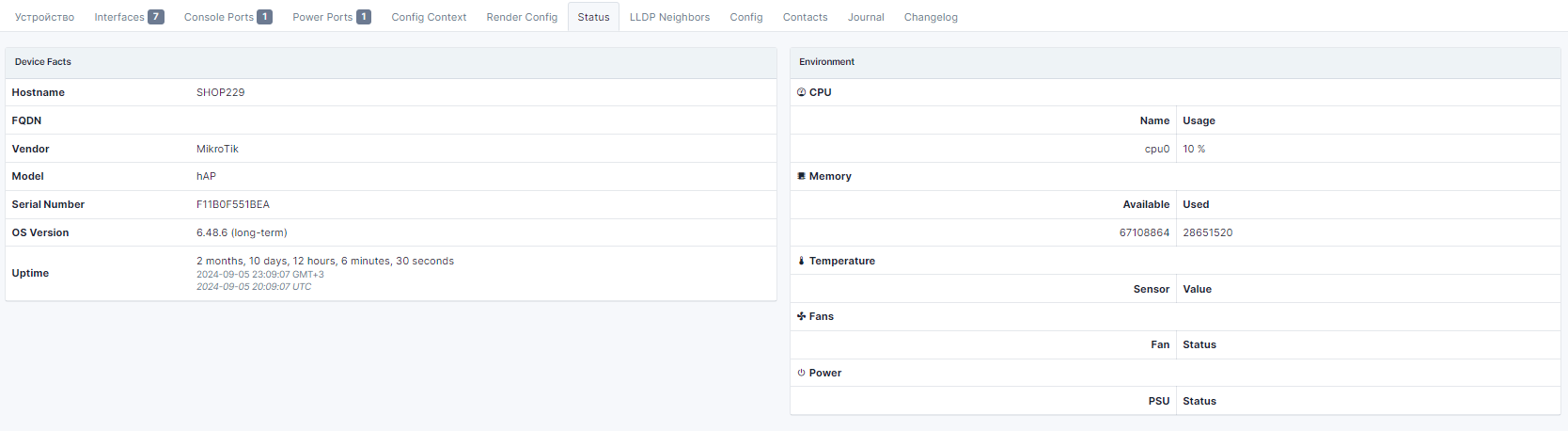Click the hAP model link
Screen dimensions: 1568x431
[x=206, y=176]
